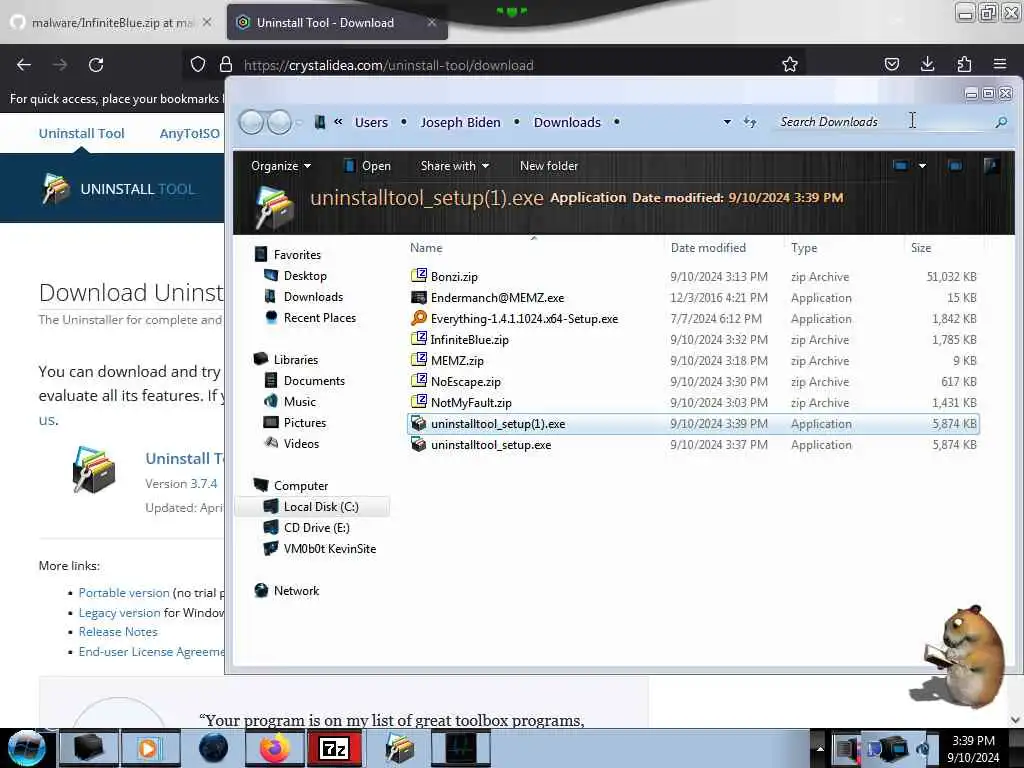1024x768 pixels.
Task: Click the shield tracking protection icon
Action: [x=198, y=64]
